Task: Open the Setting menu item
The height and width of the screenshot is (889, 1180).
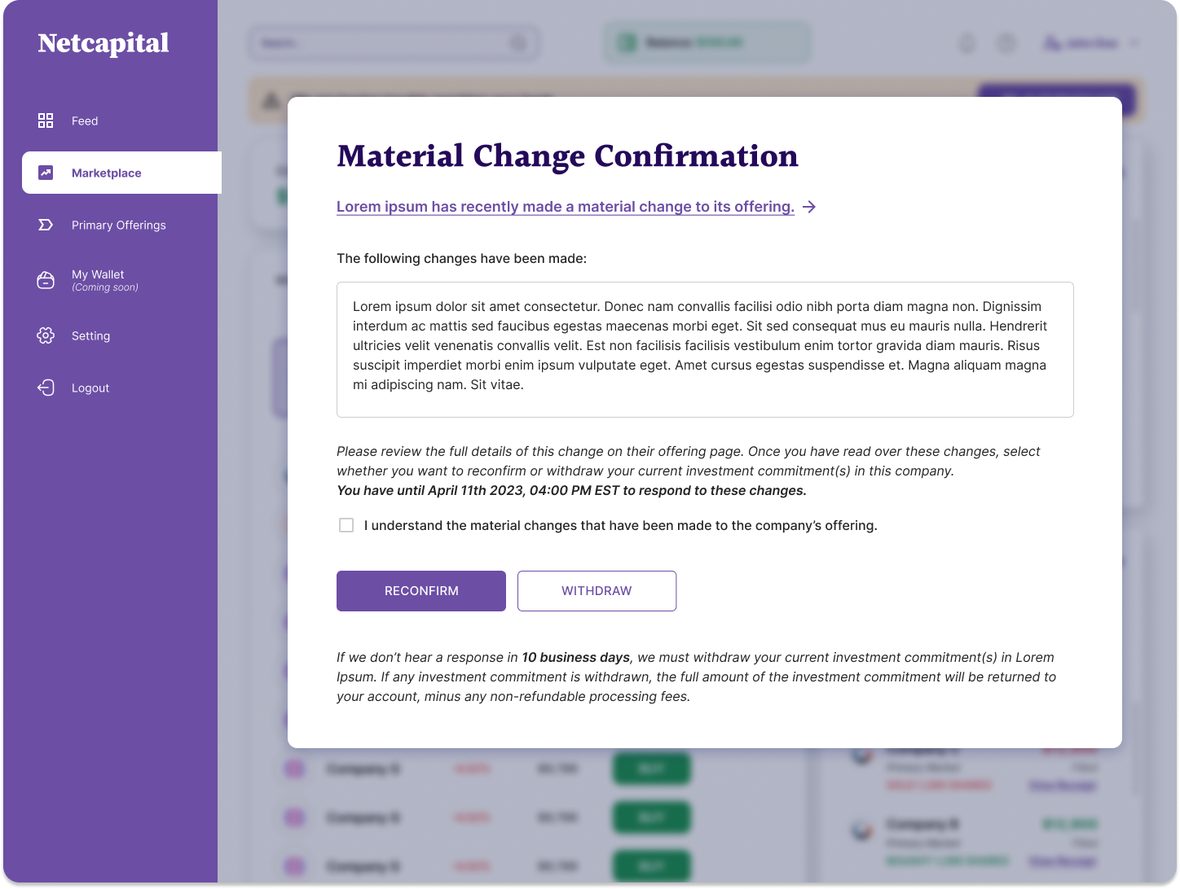Action: coord(90,336)
